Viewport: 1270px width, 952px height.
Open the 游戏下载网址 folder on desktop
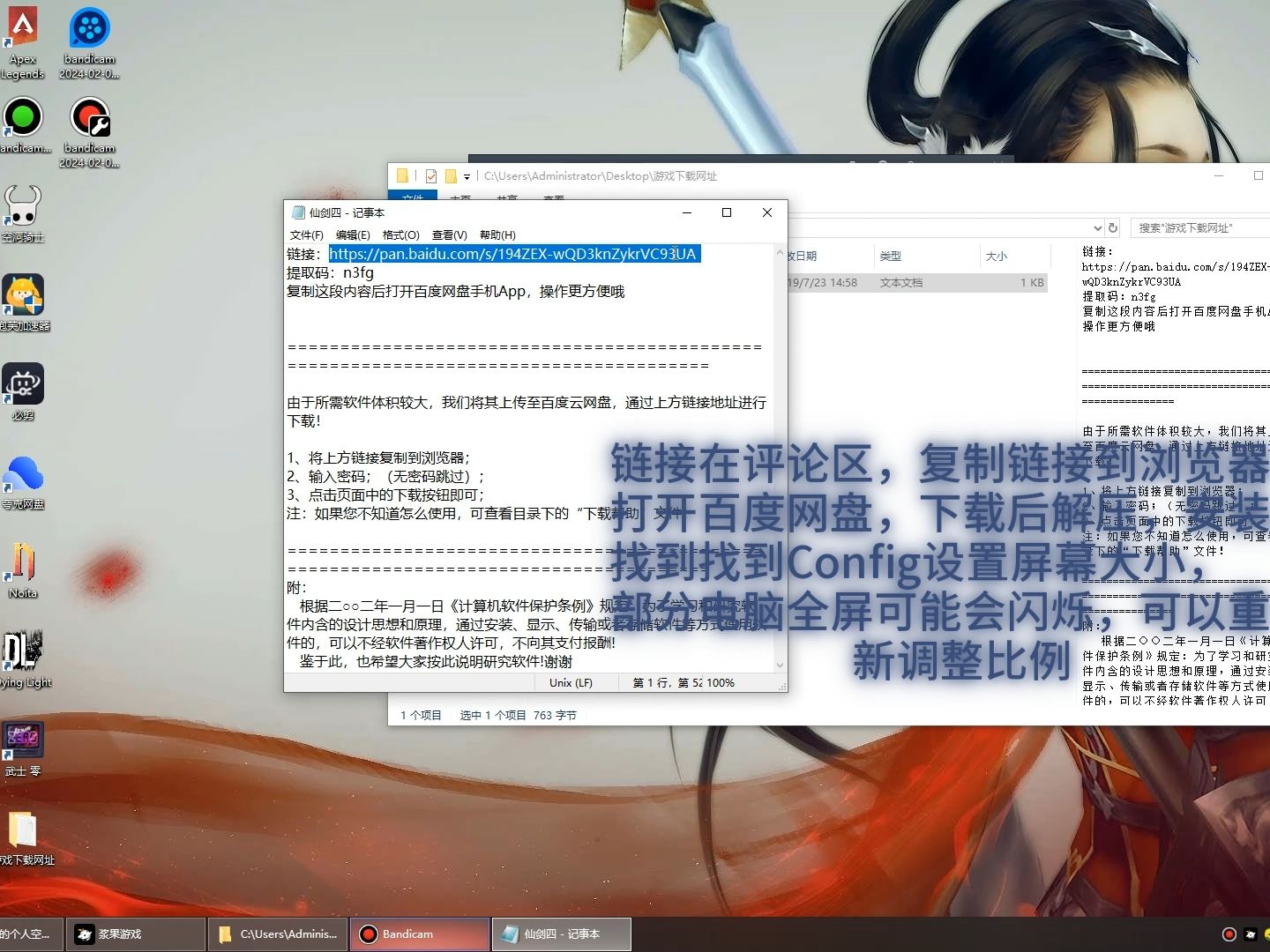click(x=25, y=837)
